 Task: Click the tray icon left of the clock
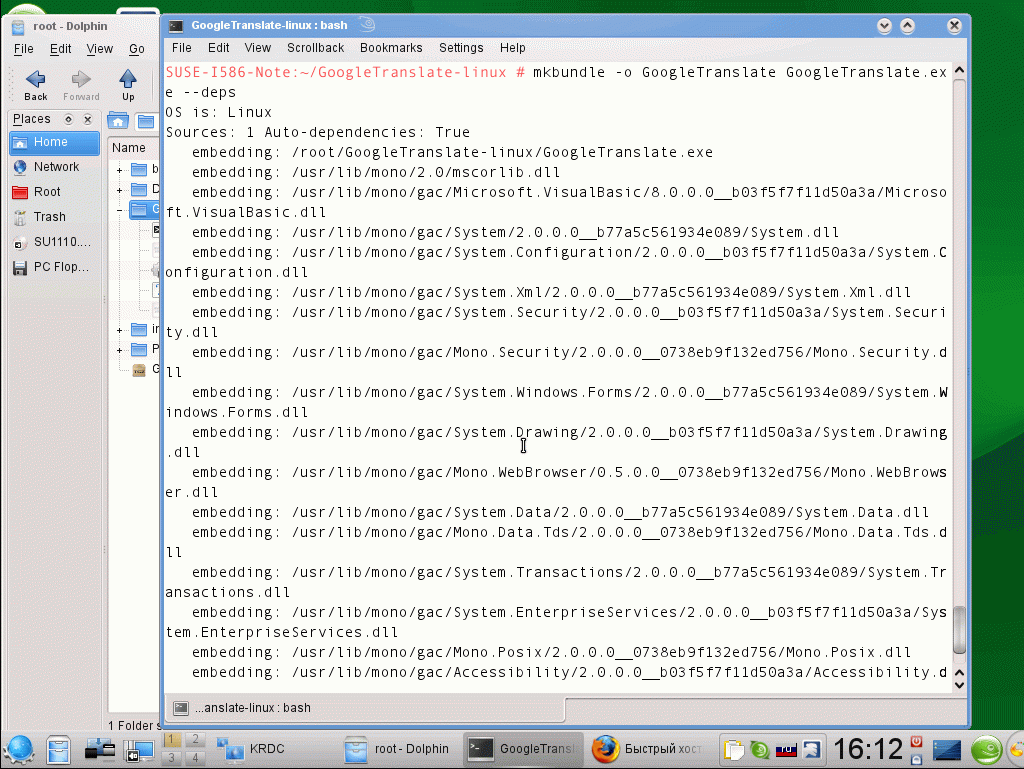pyautogui.click(x=812, y=749)
